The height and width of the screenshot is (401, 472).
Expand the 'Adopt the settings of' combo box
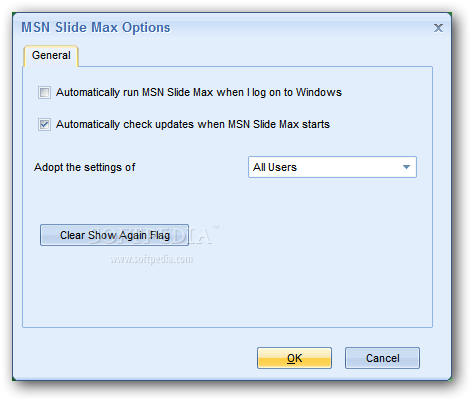coord(332,167)
